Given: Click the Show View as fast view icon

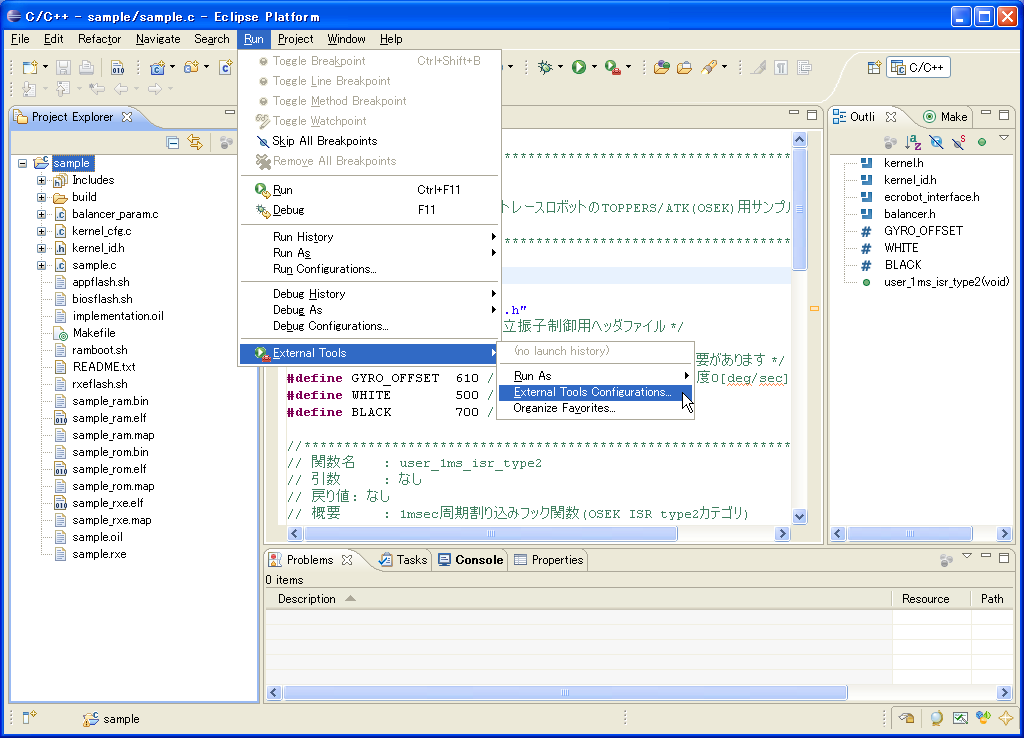Looking at the screenshot, I should 29,718.
